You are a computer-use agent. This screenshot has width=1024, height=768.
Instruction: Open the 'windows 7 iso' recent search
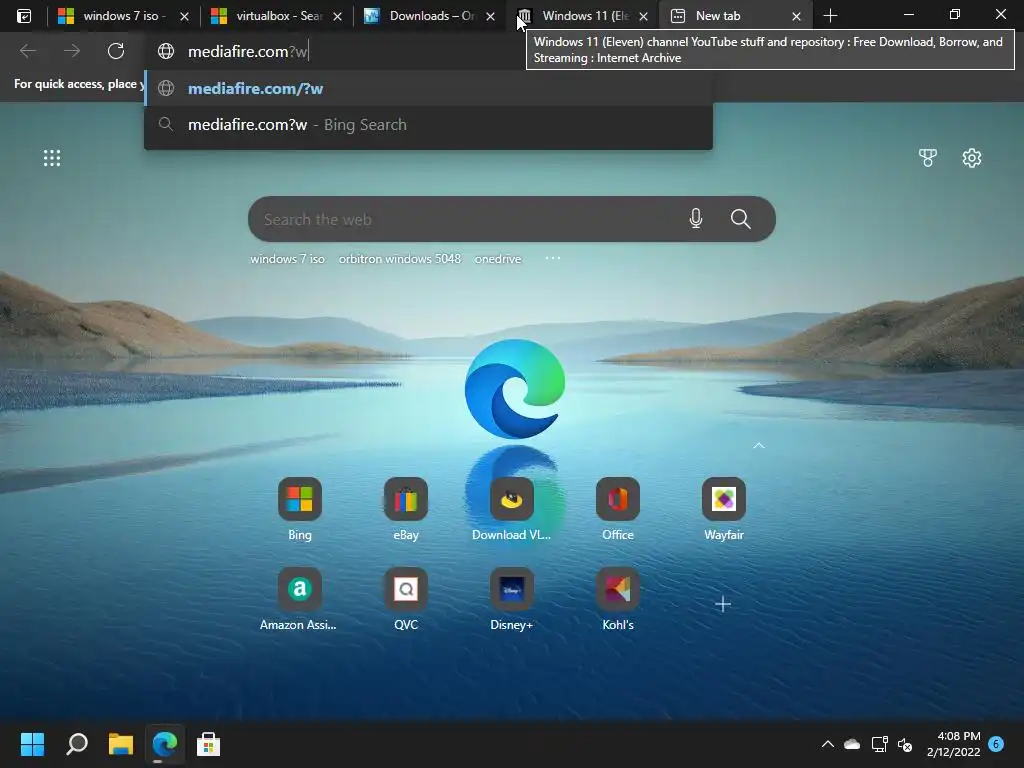(287, 259)
